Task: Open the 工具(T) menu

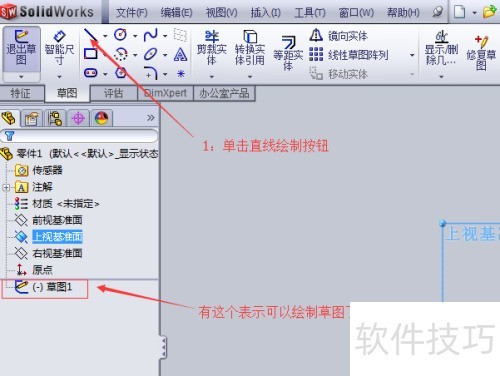Action: tap(310, 13)
